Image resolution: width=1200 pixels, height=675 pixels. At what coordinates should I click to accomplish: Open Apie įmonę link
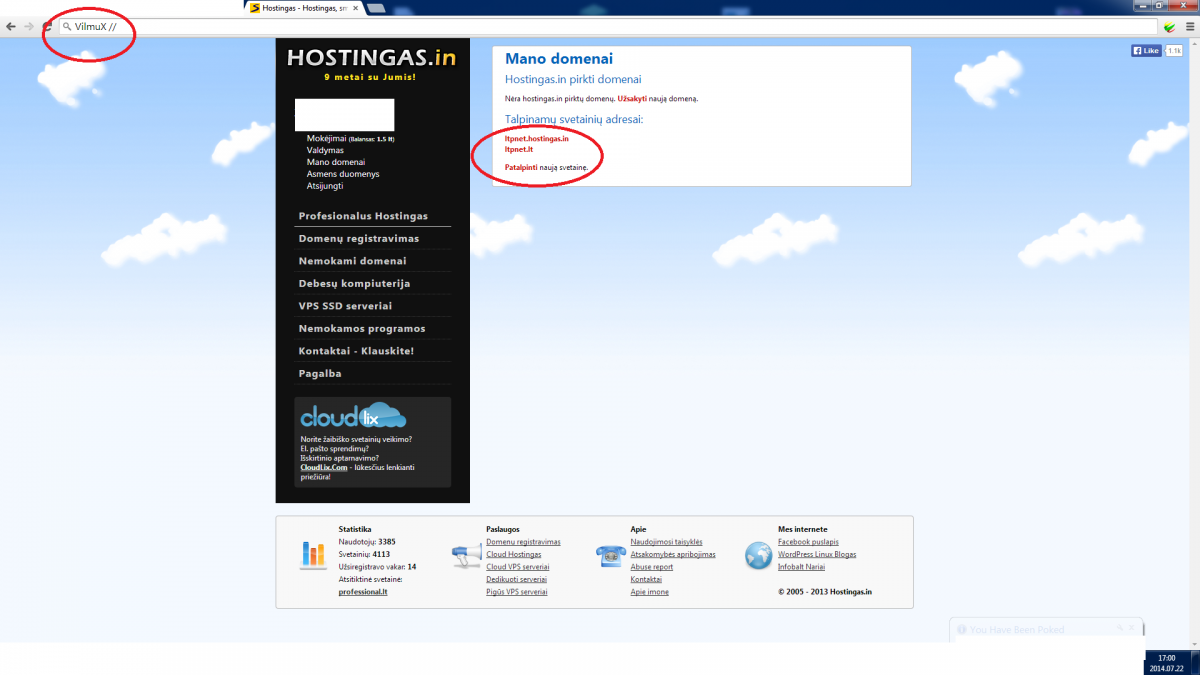click(649, 592)
